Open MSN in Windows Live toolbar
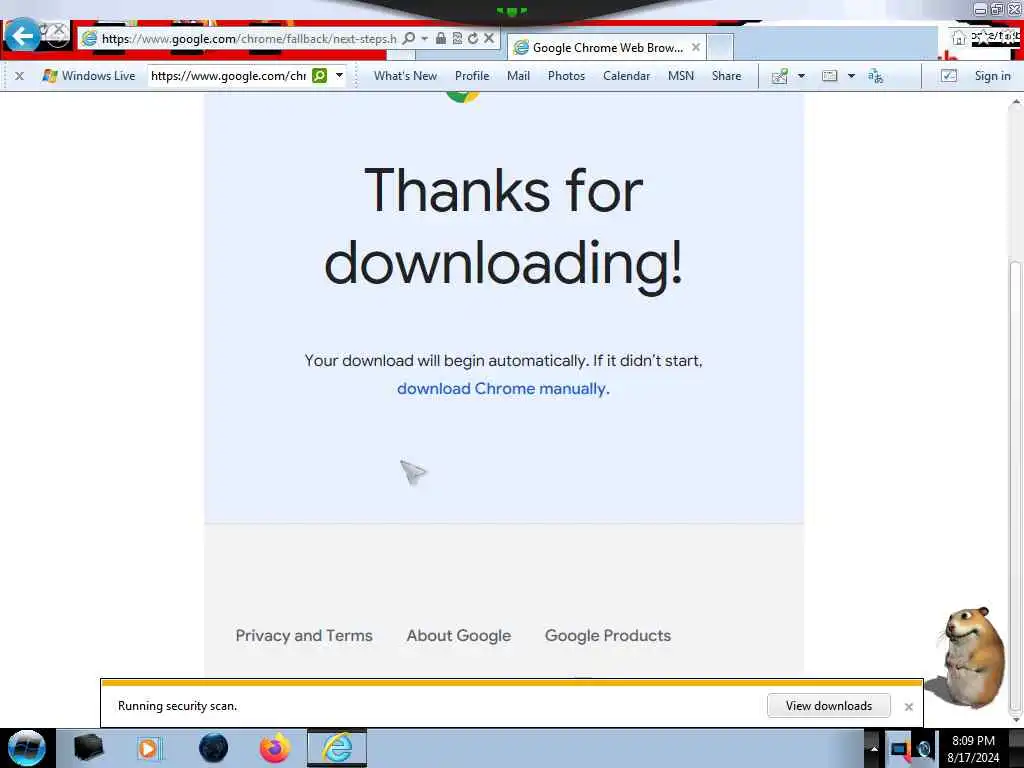1024x768 pixels. point(680,76)
